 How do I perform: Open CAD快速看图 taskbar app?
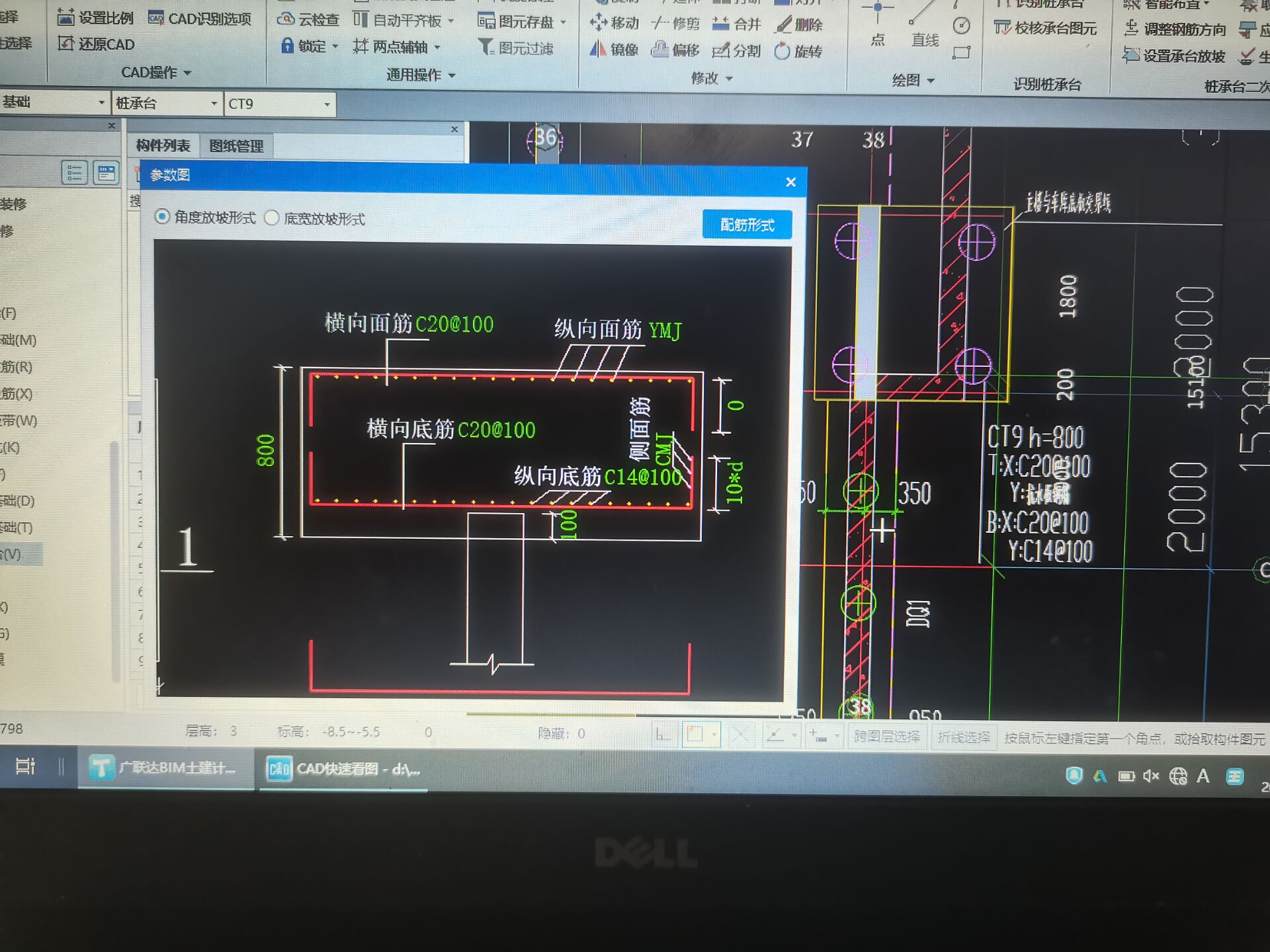click(x=343, y=769)
